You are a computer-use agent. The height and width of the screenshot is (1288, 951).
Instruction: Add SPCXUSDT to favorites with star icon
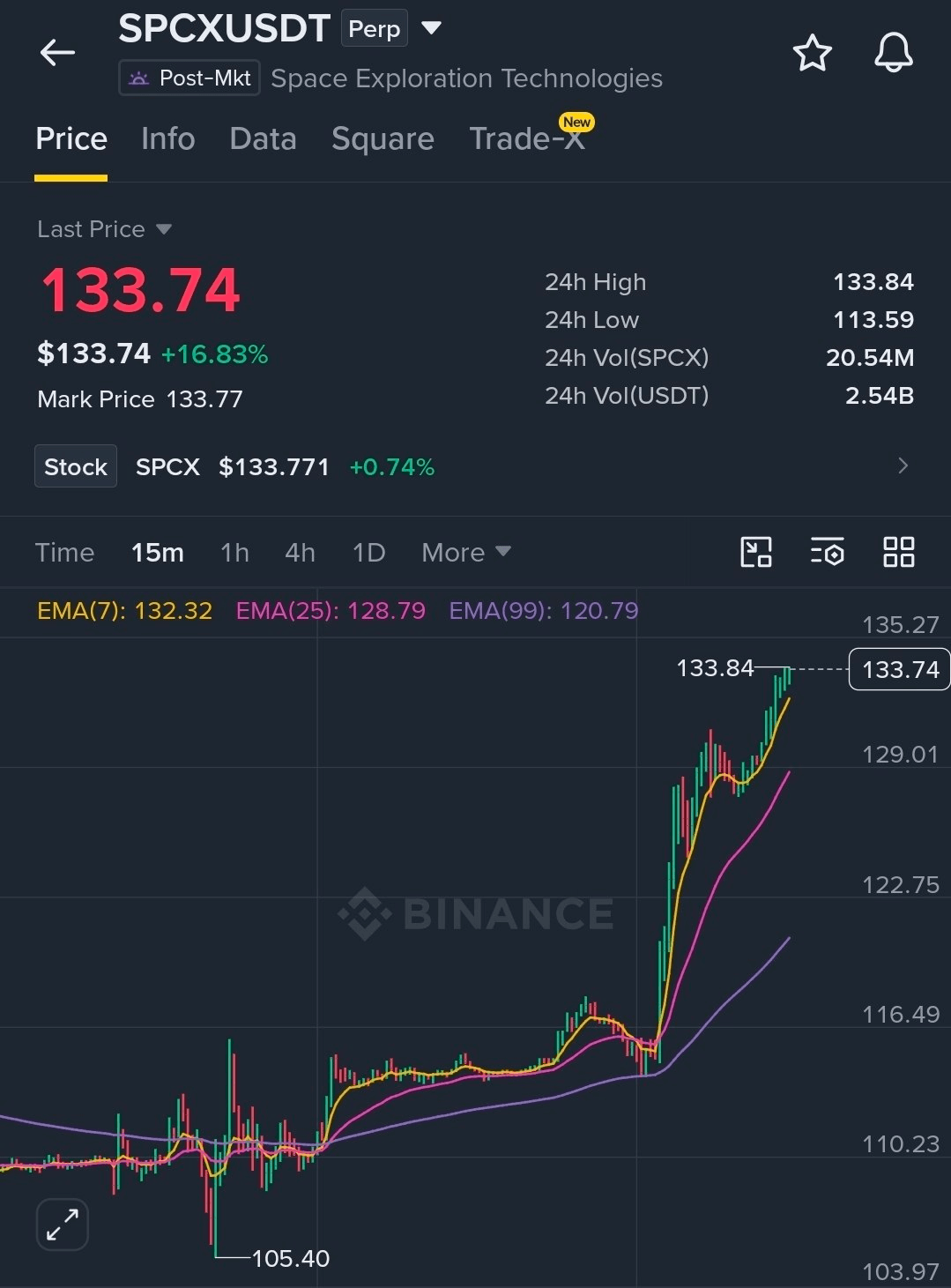812,53
